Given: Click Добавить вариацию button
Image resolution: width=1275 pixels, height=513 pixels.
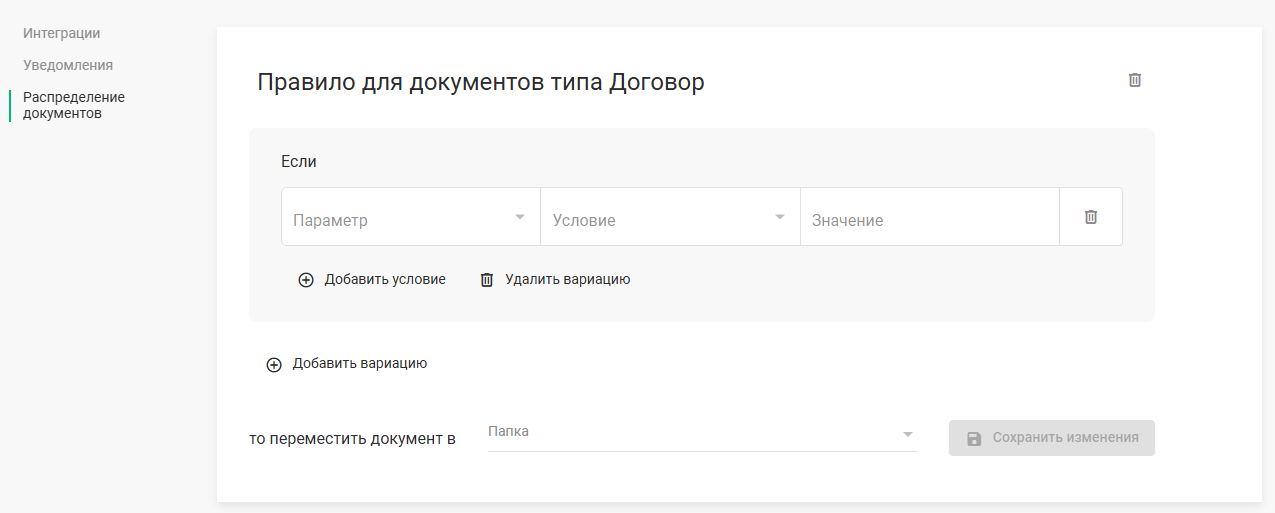Looking at the screenshot, I should click(347, 364).
